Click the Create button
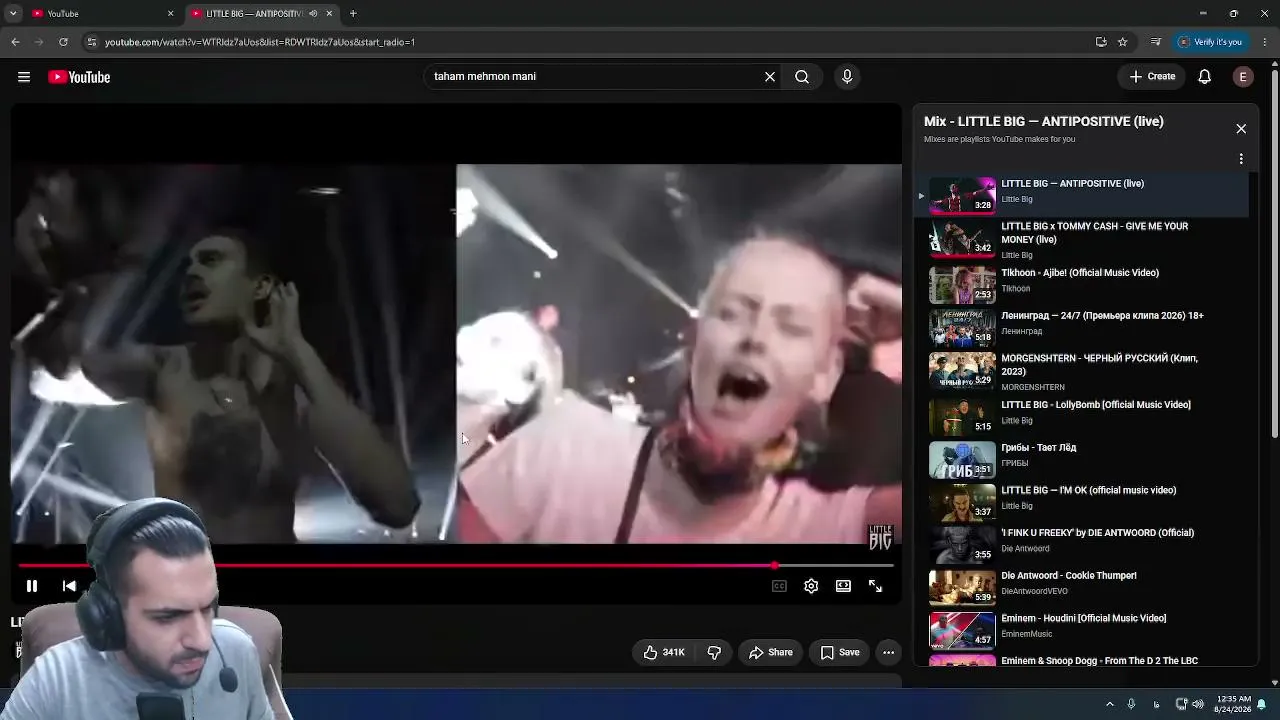The height and width of the screenshot is (720, 1280). (x=1152, y=77)
